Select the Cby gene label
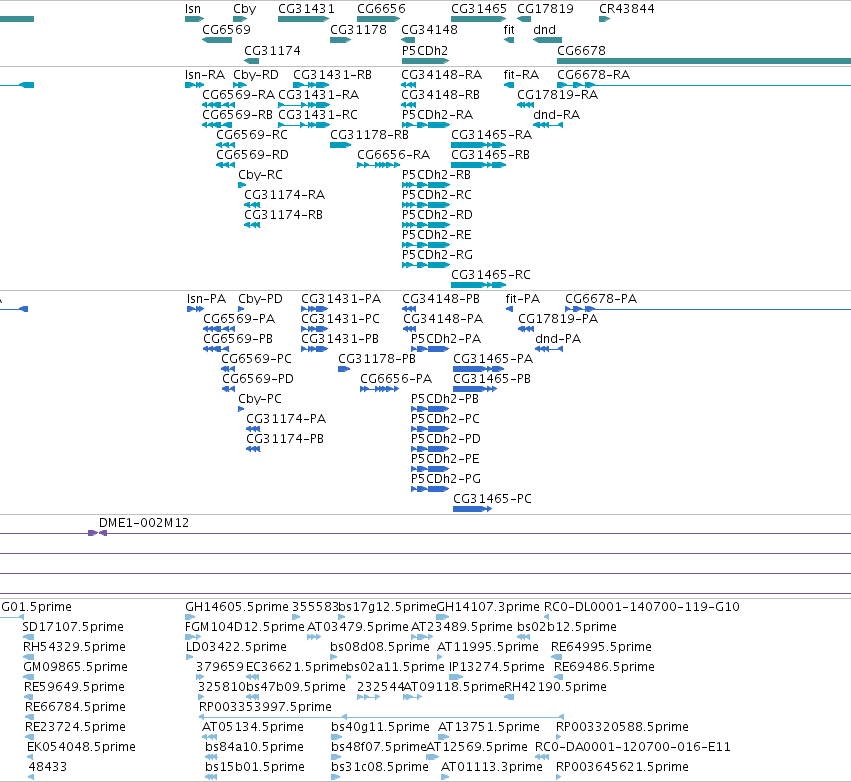This screenshot has width=851, height=782. pos(244,9)
